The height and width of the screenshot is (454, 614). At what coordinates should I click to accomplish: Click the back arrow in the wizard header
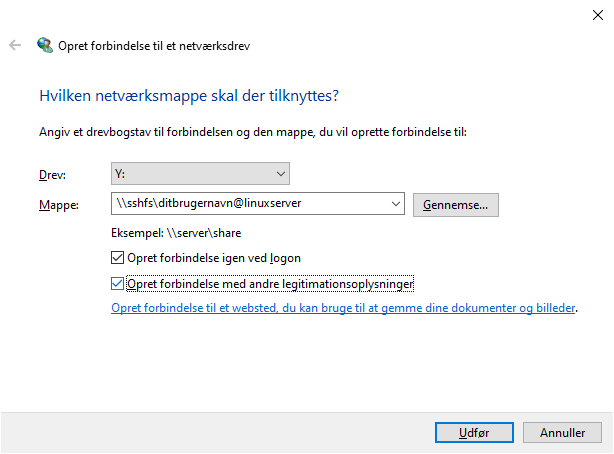pyautogui.click(x=15, y=45)
